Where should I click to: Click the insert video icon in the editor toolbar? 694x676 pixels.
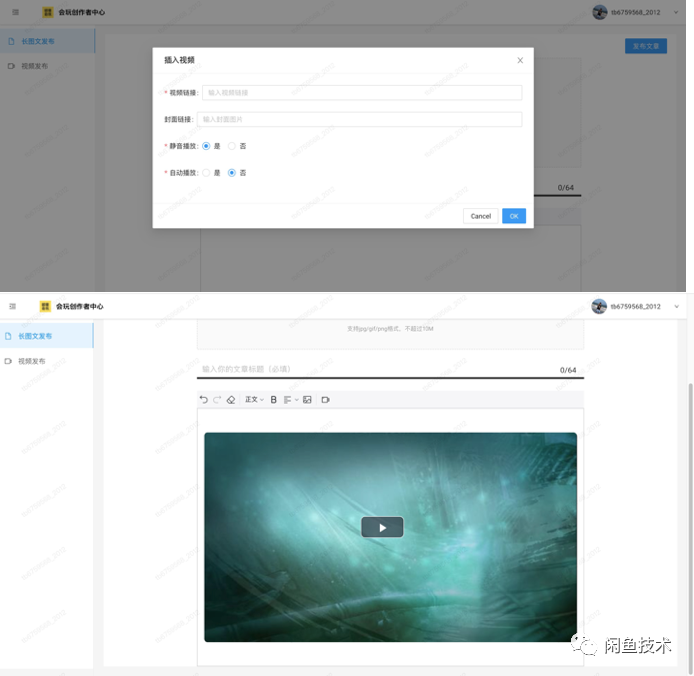325,400
